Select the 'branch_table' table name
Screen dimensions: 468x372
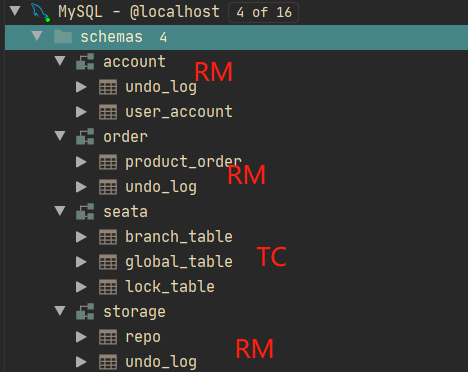(179, 237)
